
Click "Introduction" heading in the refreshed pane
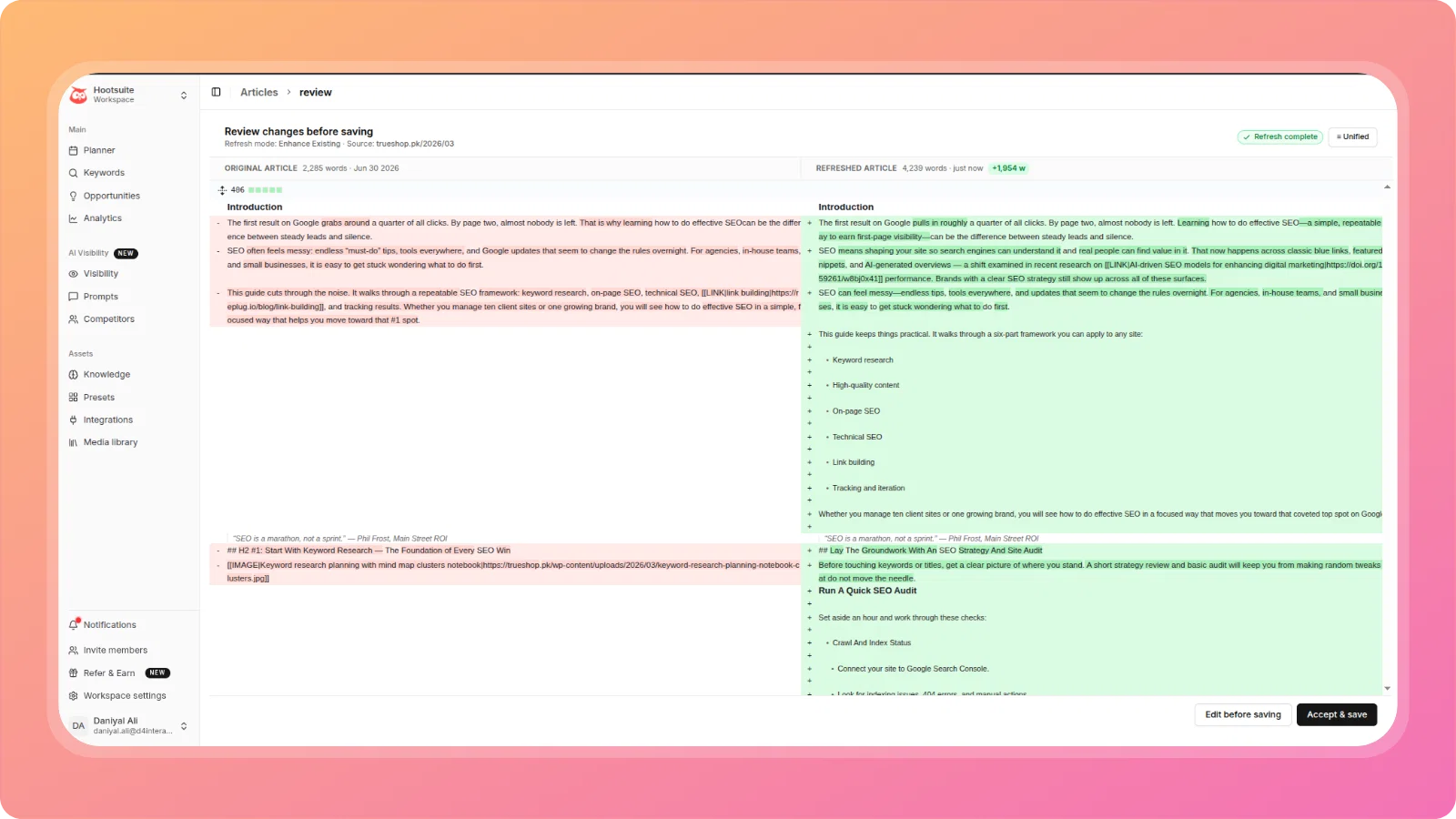[x=845, y=207]
